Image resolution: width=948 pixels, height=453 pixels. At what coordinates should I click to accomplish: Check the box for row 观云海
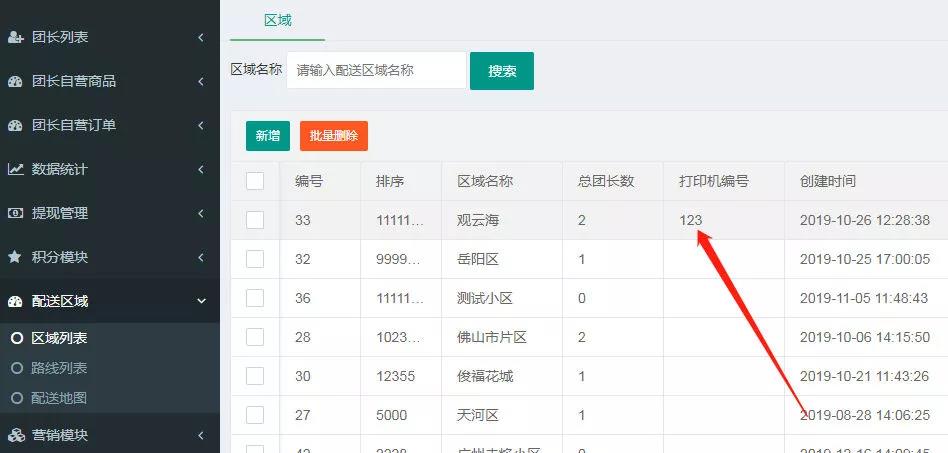coord(255,220)
